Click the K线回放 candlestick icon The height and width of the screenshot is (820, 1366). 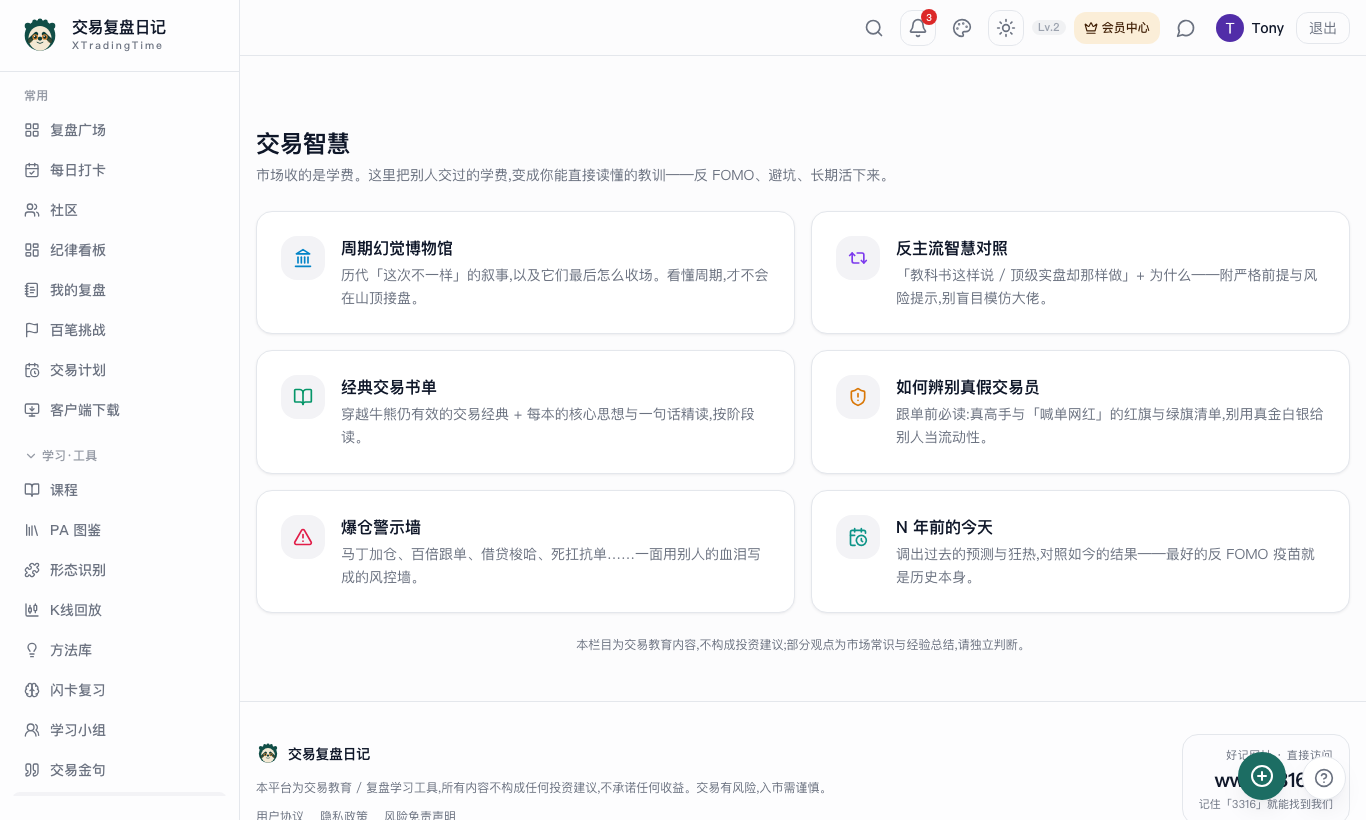[x=32, y=610]
